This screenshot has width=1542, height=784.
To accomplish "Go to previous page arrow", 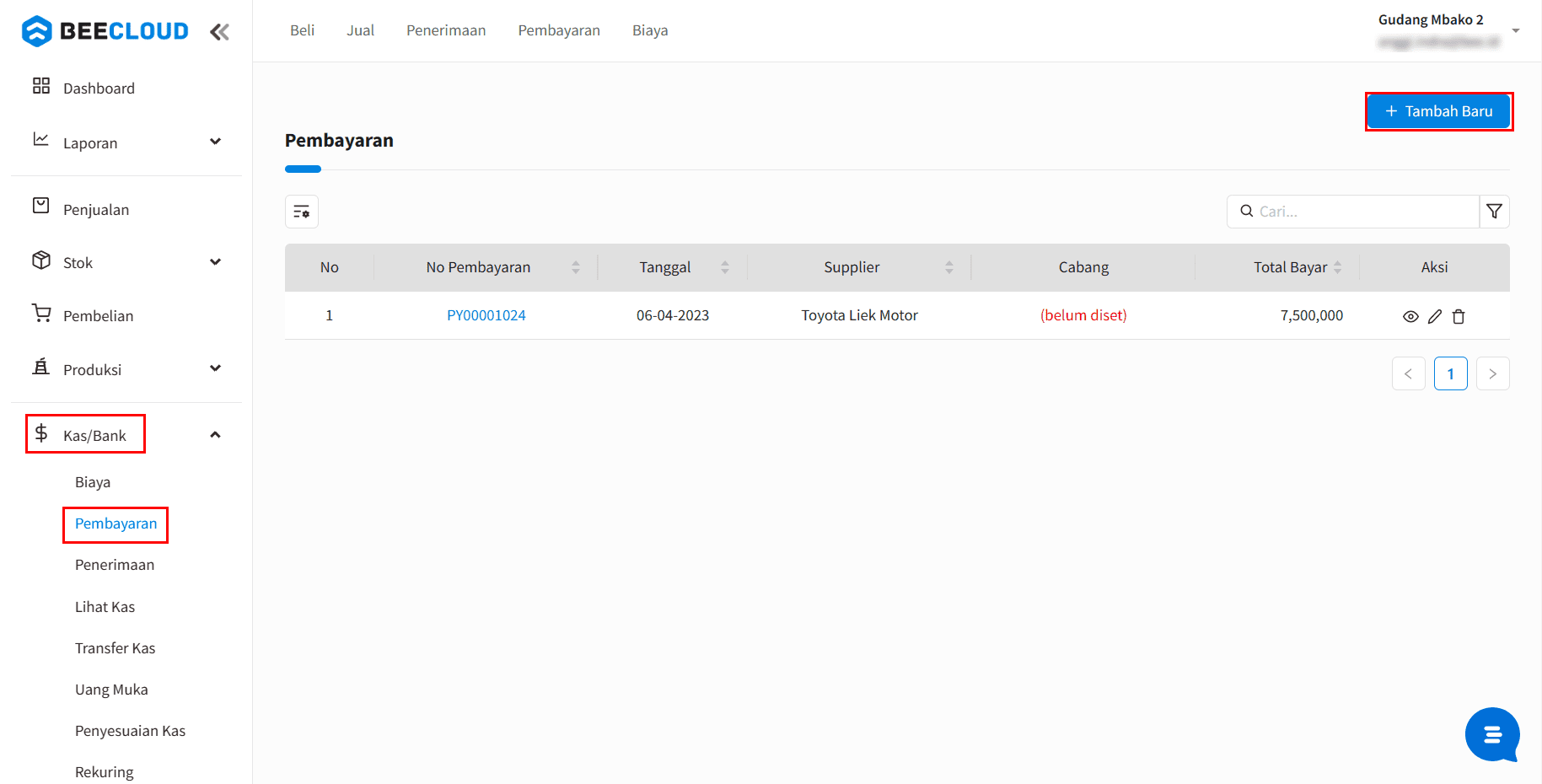I will [x=1408, y=373].
